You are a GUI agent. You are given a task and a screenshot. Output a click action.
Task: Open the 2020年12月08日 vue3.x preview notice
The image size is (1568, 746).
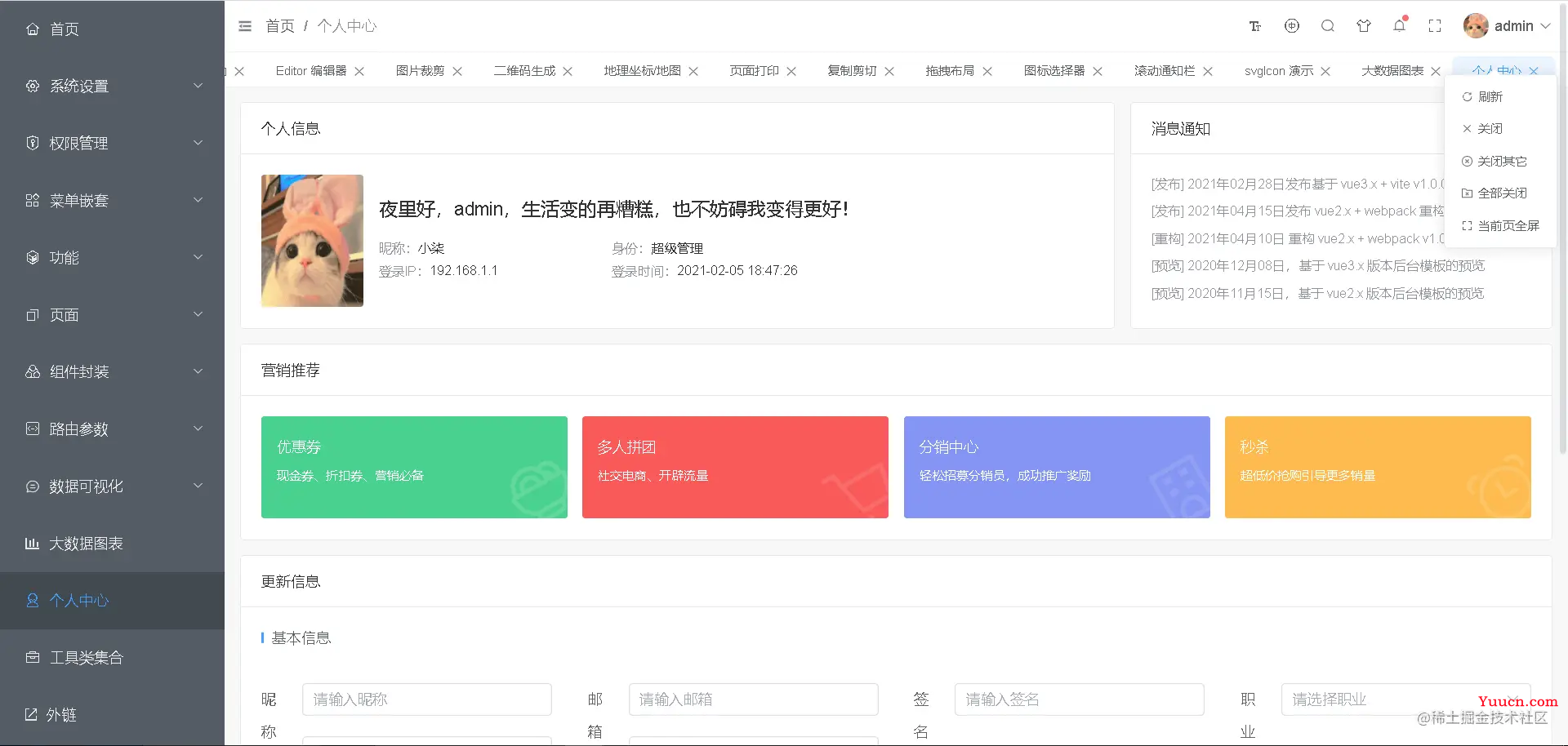tap(1318, 266)
